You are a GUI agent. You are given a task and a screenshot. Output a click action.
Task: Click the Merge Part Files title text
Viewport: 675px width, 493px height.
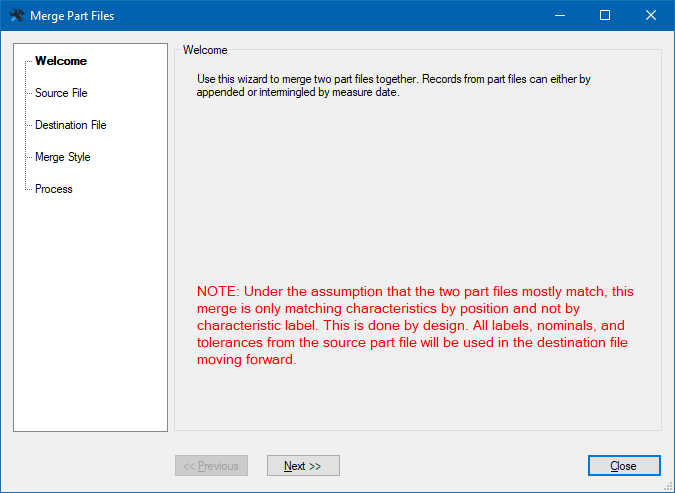click(x=72, y=16)
